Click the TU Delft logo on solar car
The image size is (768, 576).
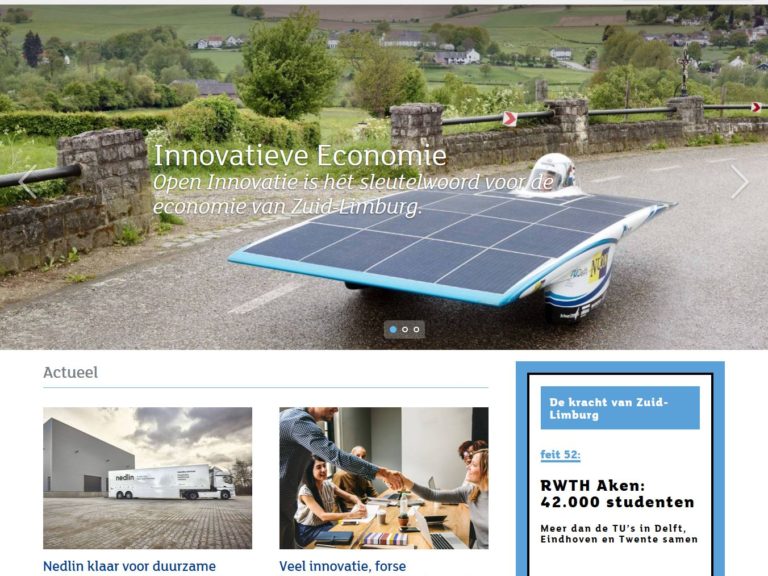578,273
